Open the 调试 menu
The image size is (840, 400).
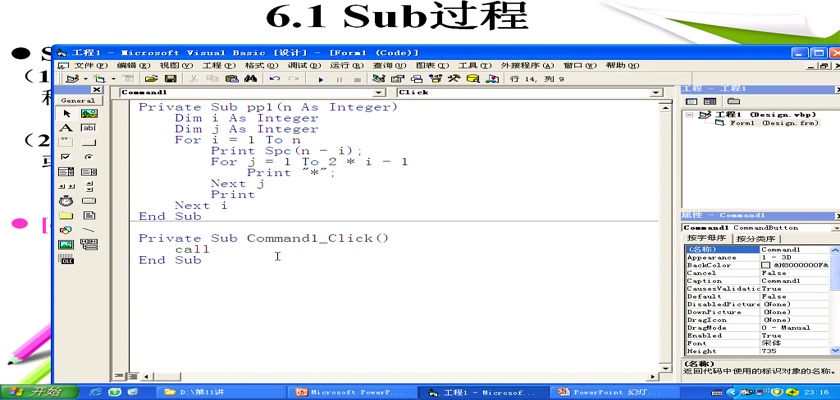304,65
